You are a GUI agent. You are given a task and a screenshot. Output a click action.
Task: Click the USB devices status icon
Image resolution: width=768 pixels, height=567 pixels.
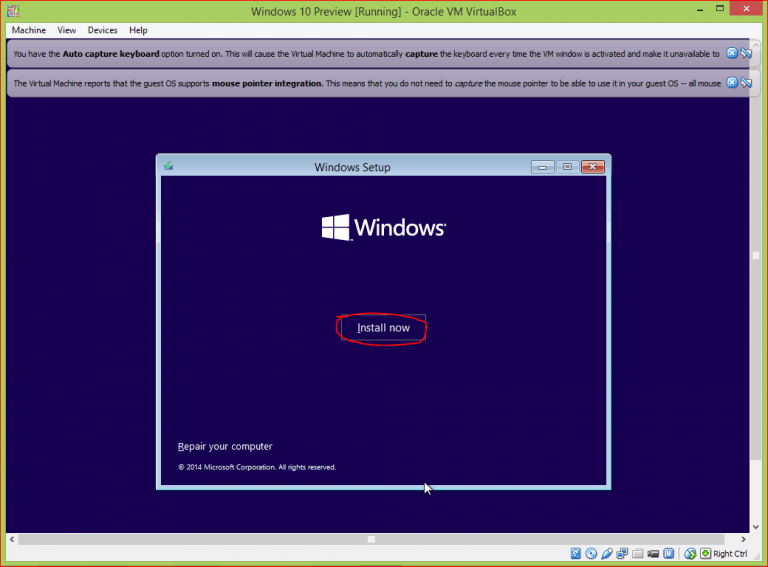pyautogui.click(x=607, y=553)
